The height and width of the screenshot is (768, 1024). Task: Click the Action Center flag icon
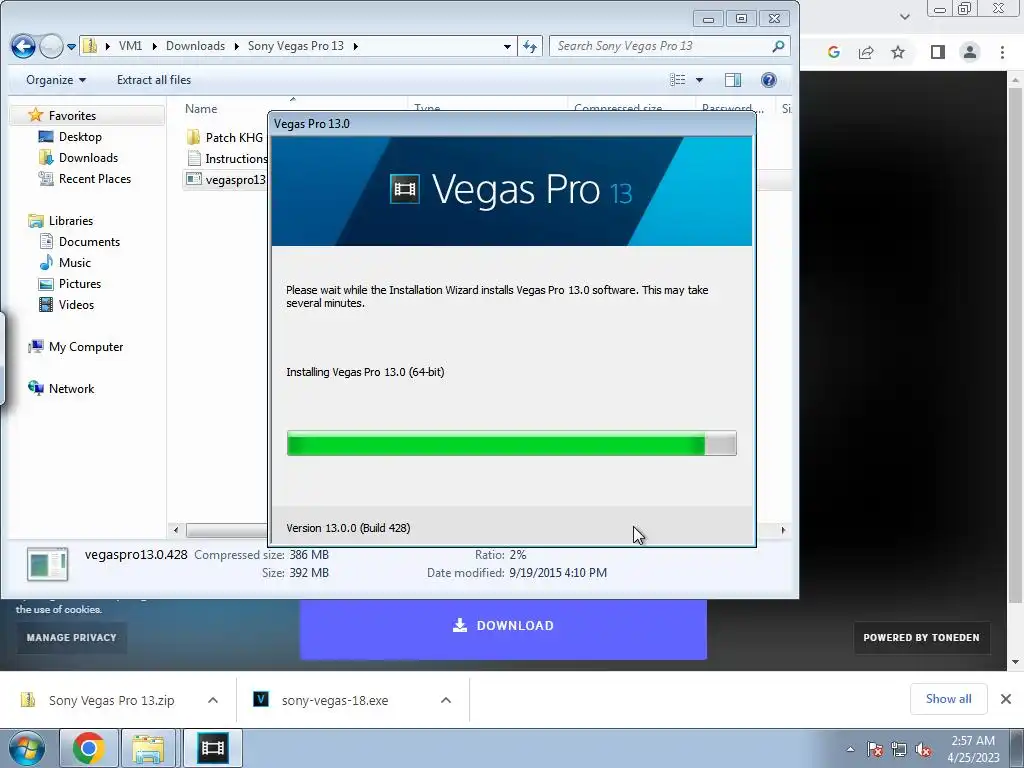[875, 749]
